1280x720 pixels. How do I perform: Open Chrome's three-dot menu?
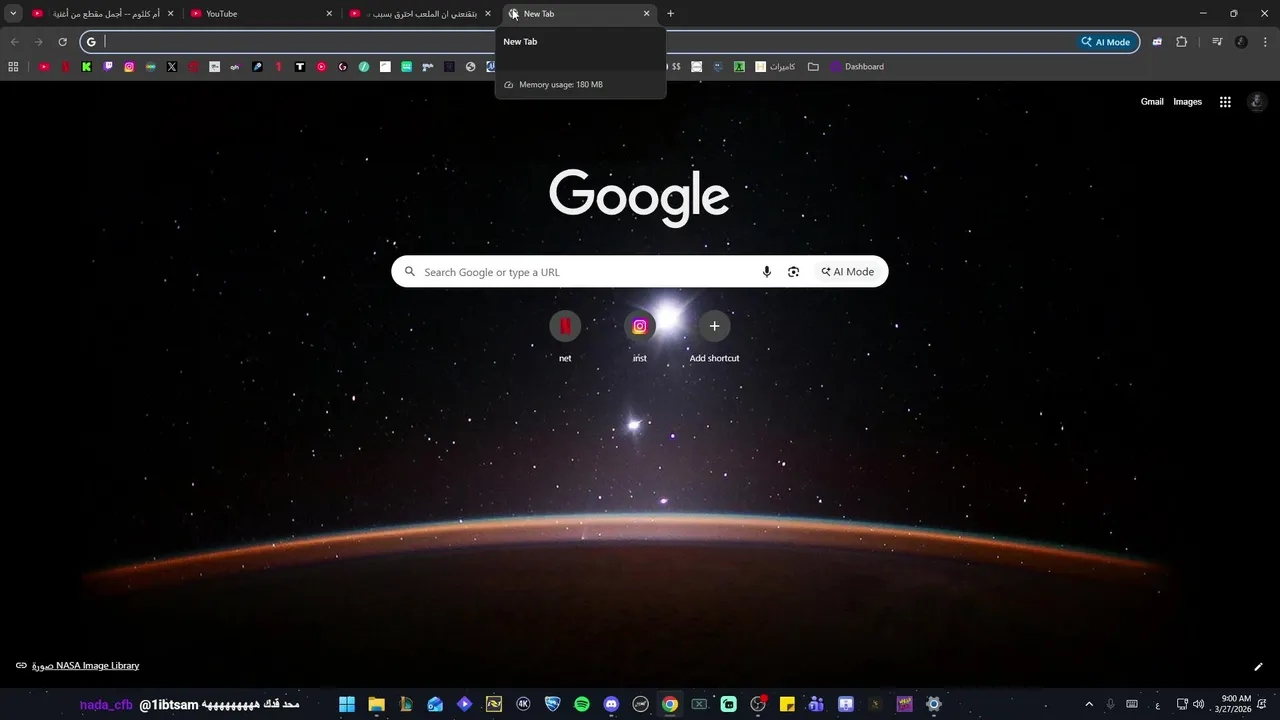coord(1264,42)
